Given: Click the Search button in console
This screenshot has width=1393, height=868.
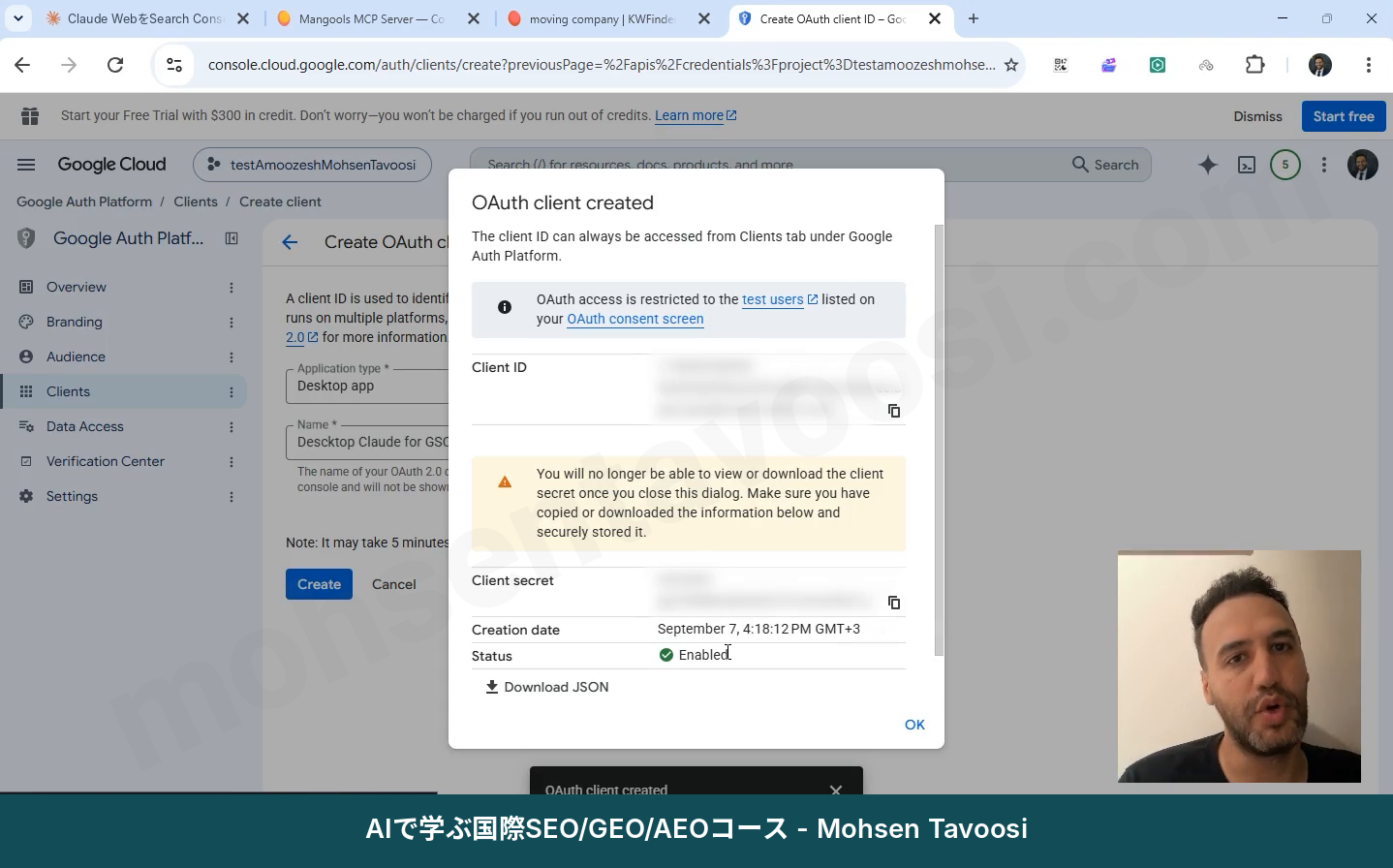Looking at the screenshot, I should 1105,165.
